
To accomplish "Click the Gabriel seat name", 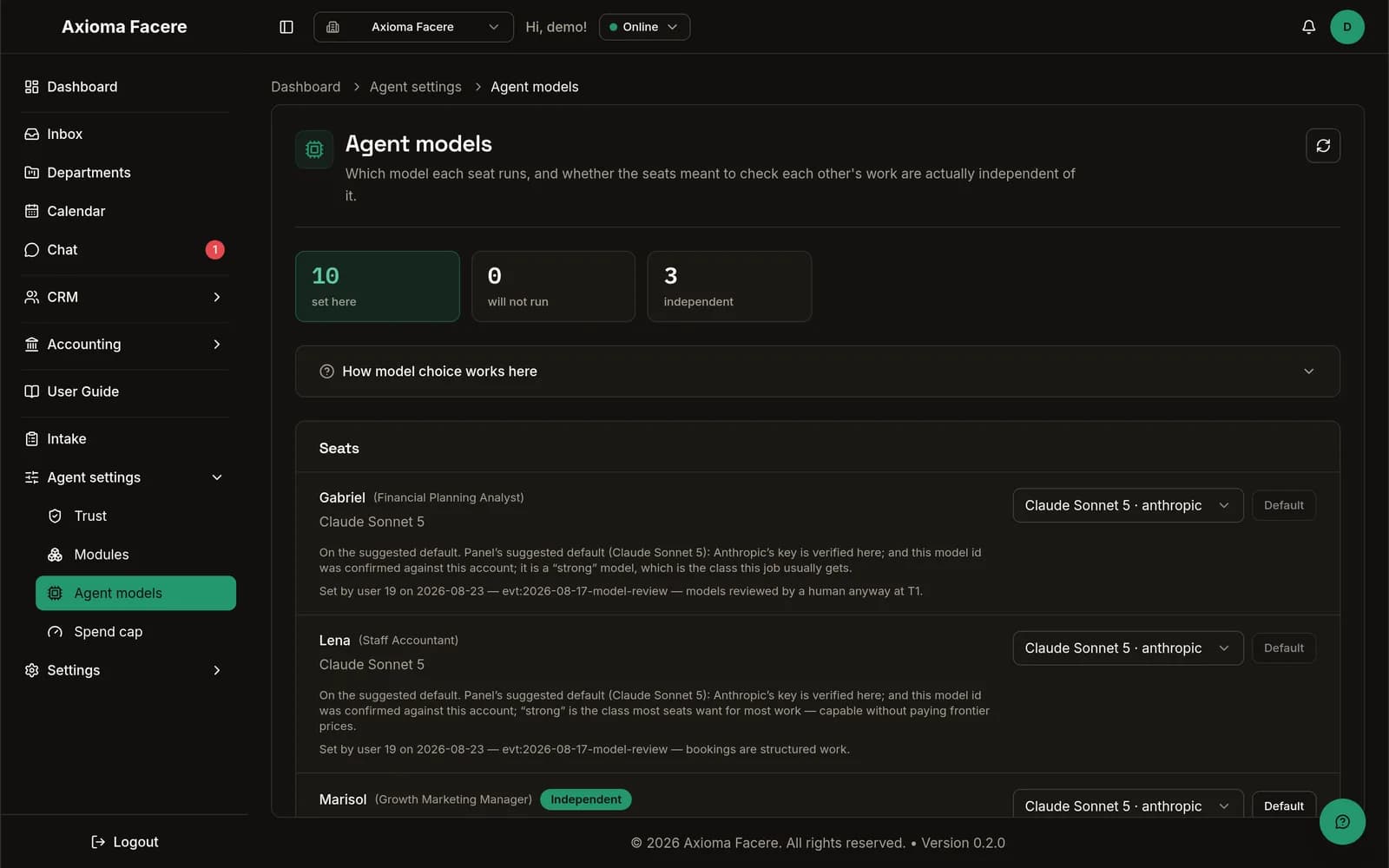I will pyautogui.click(x=342, y=497).
